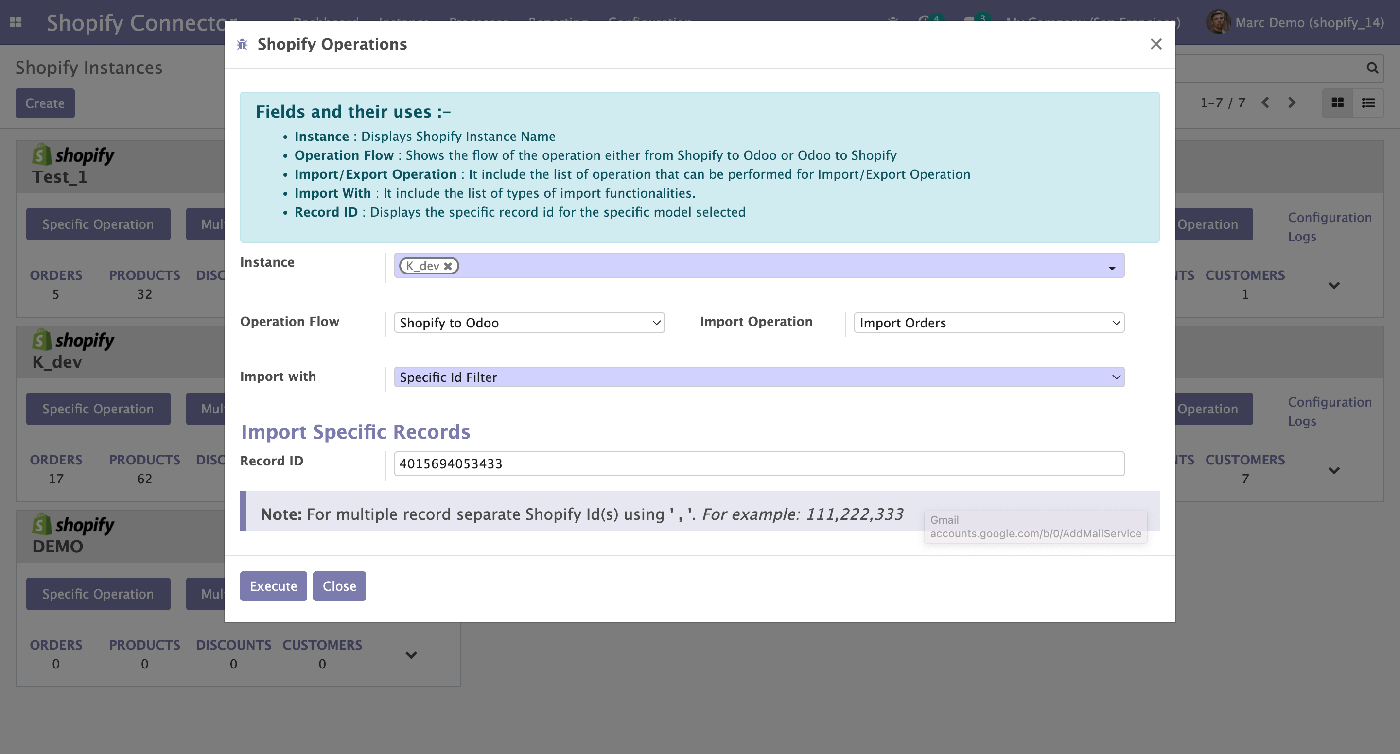1400x754 pixels.
Task: Go to previous page with pager arrow
Action: pos(1265,103)
